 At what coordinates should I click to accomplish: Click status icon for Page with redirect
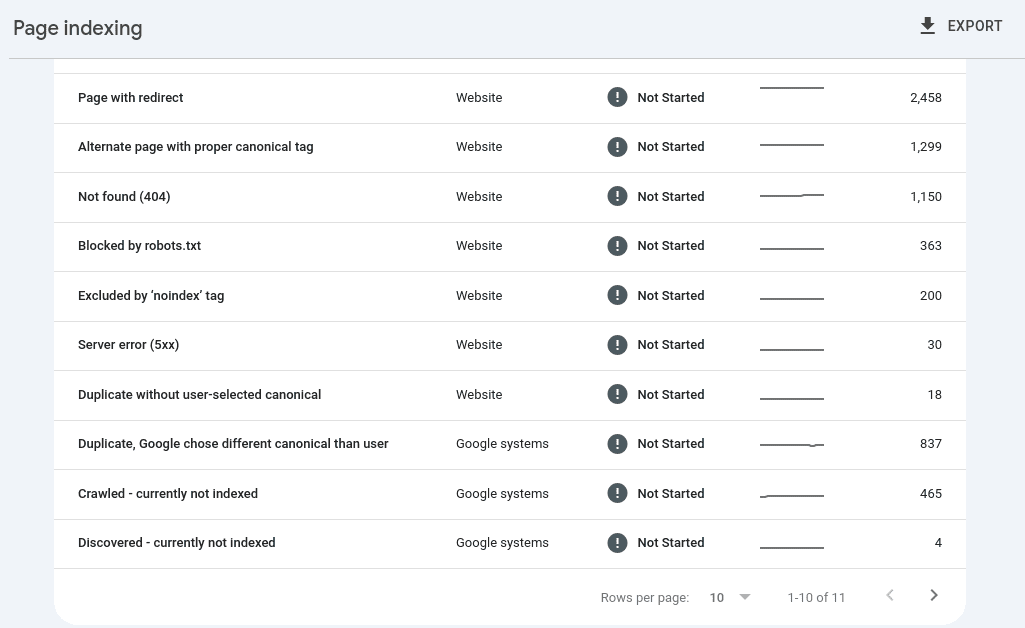[617, 97]
